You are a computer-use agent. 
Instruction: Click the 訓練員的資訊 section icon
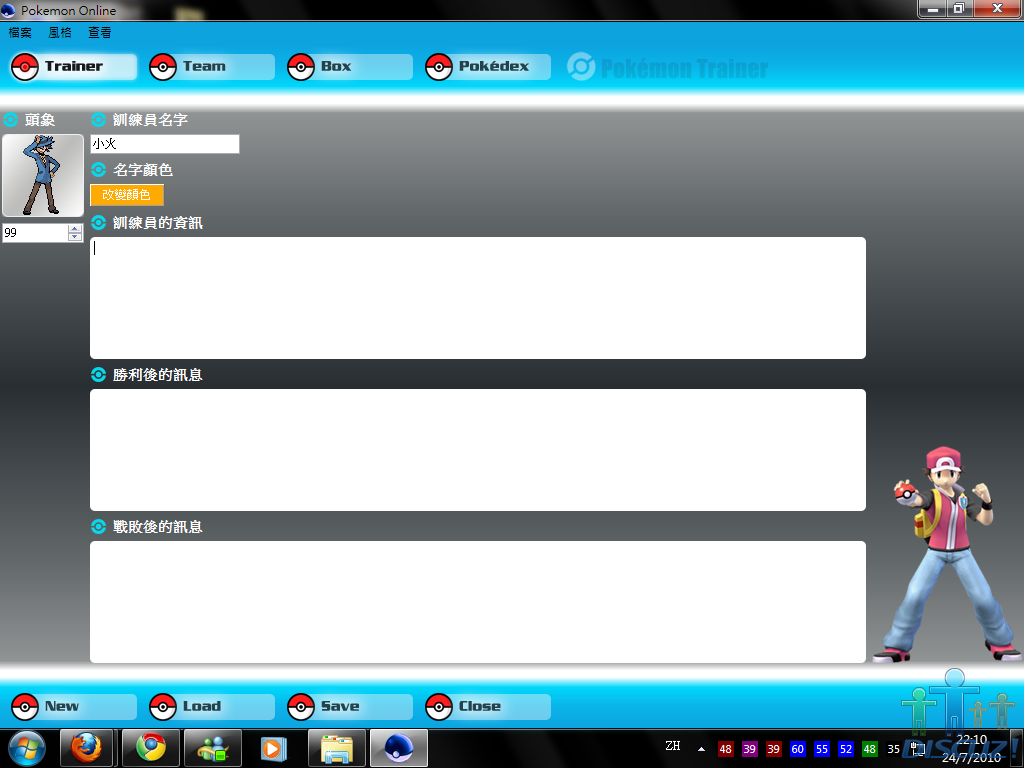98,223
